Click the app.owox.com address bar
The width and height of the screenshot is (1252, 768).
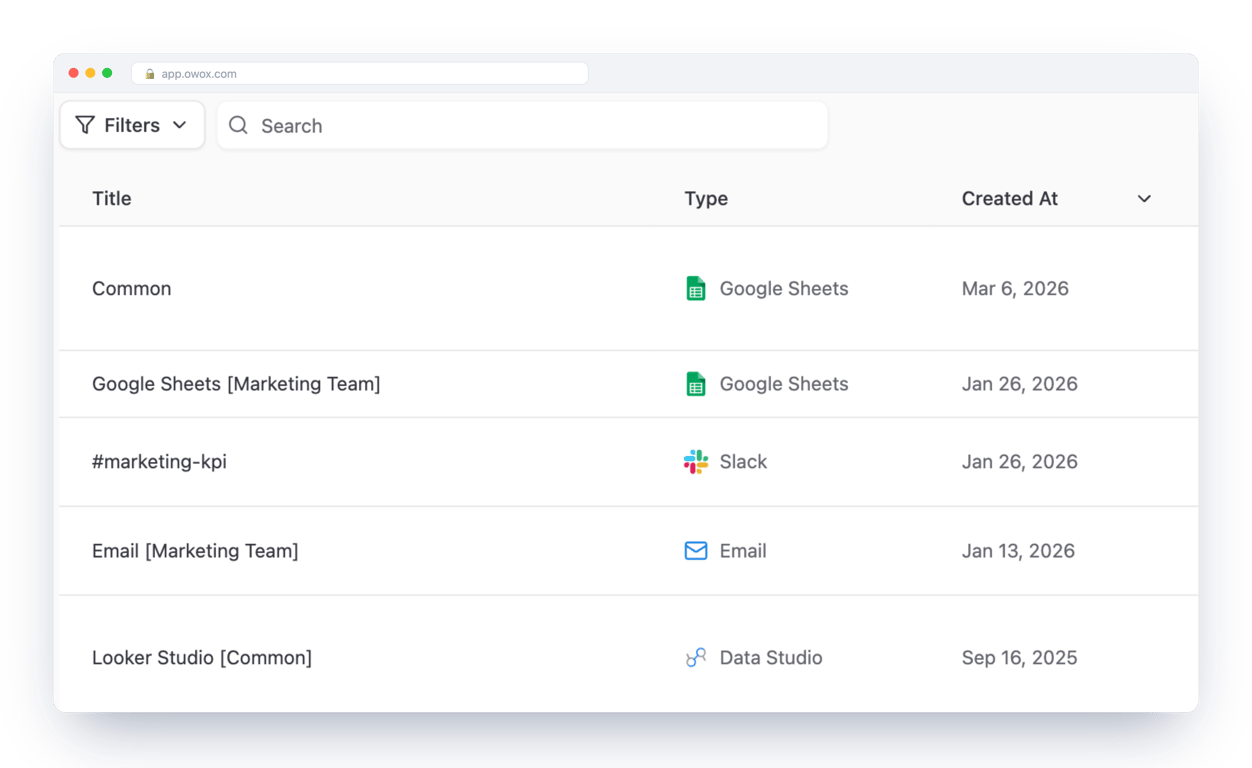(360, 74)
